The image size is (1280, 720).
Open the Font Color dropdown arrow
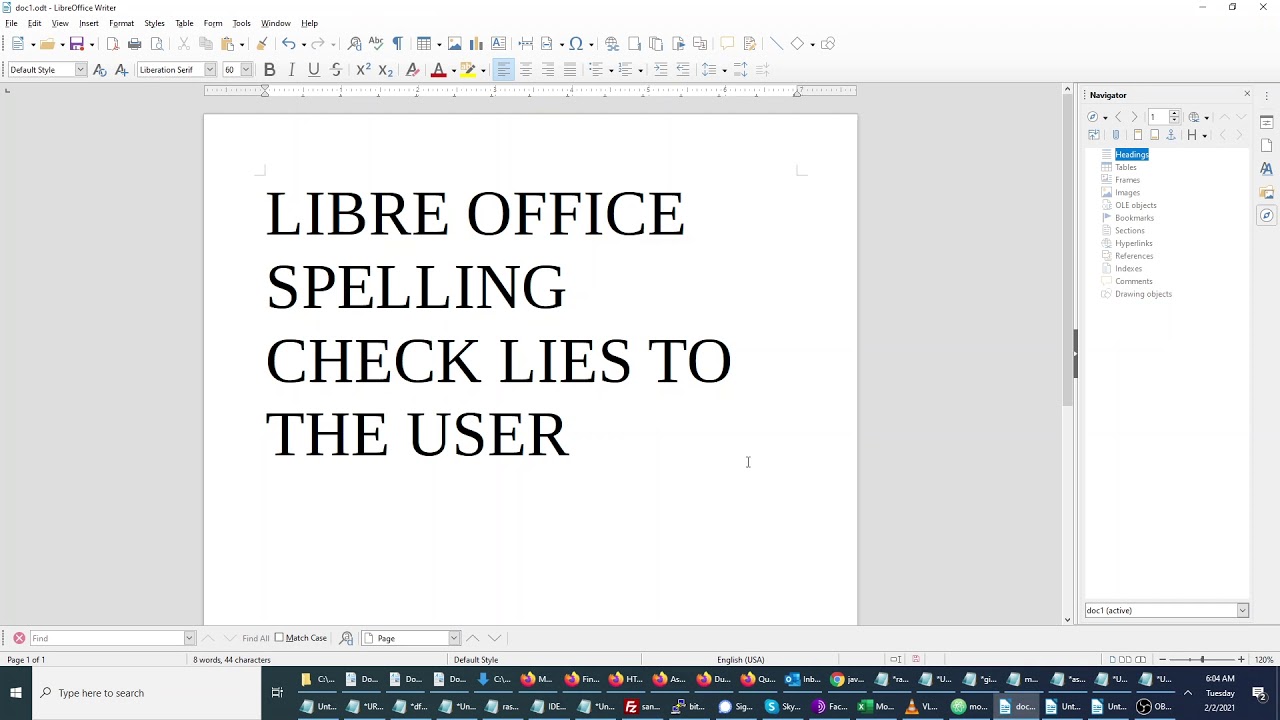click(x=453, y=70)
